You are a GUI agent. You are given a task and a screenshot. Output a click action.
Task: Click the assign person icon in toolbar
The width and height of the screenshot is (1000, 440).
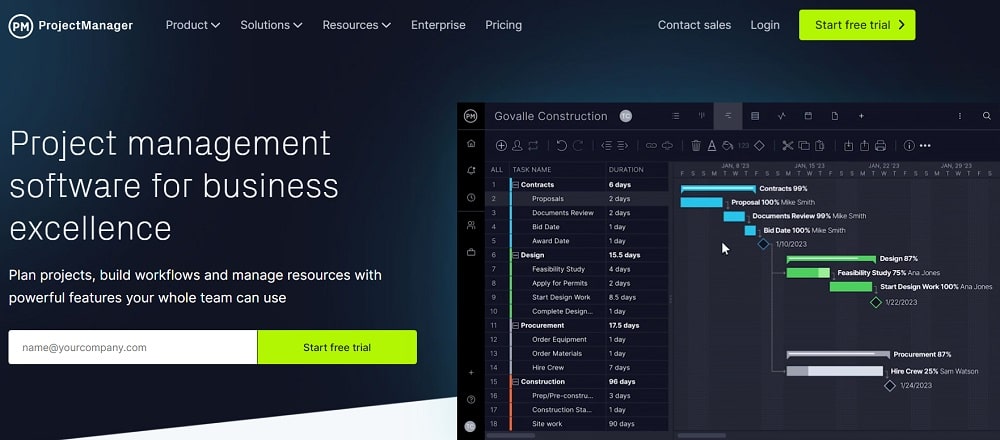[517, 145]
